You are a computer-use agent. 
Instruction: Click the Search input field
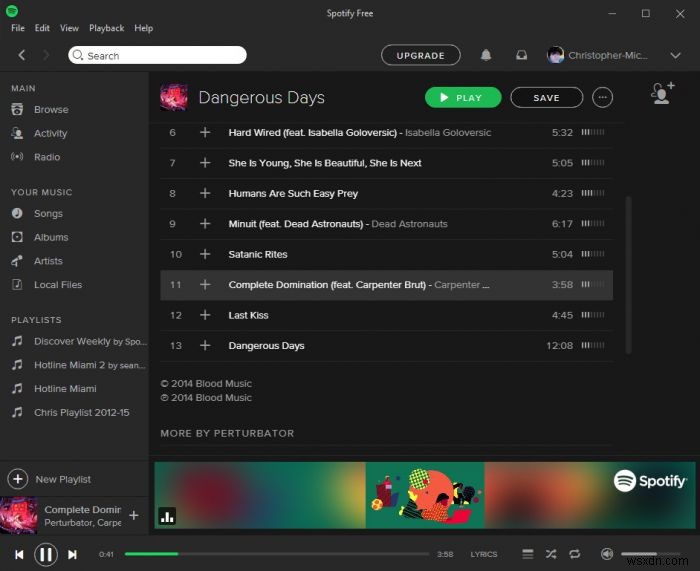157,55
